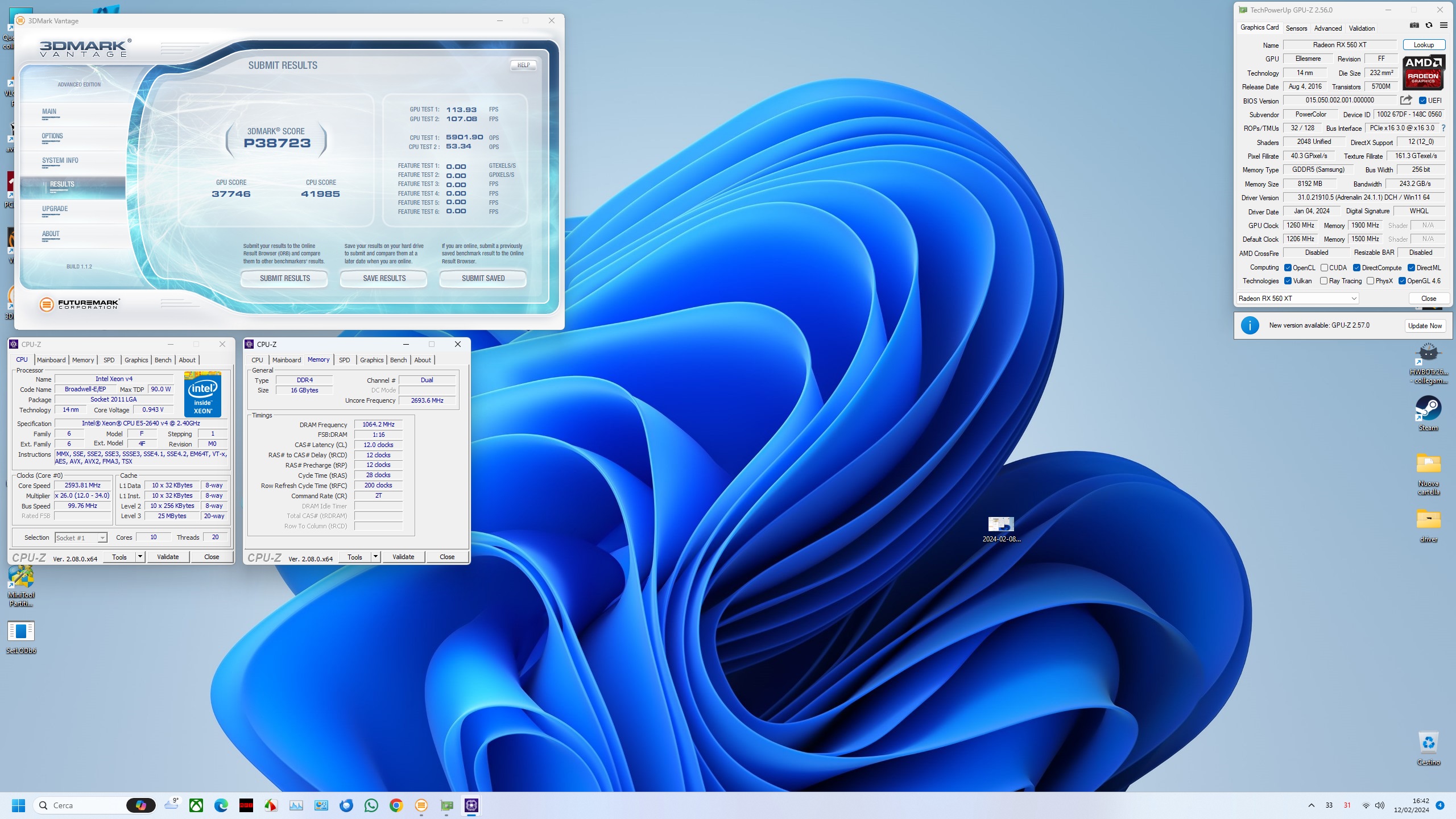Click the purple CPU-Z taskbar icon
The height and width of the screenshot is (819, 1456).
point(471,805)
